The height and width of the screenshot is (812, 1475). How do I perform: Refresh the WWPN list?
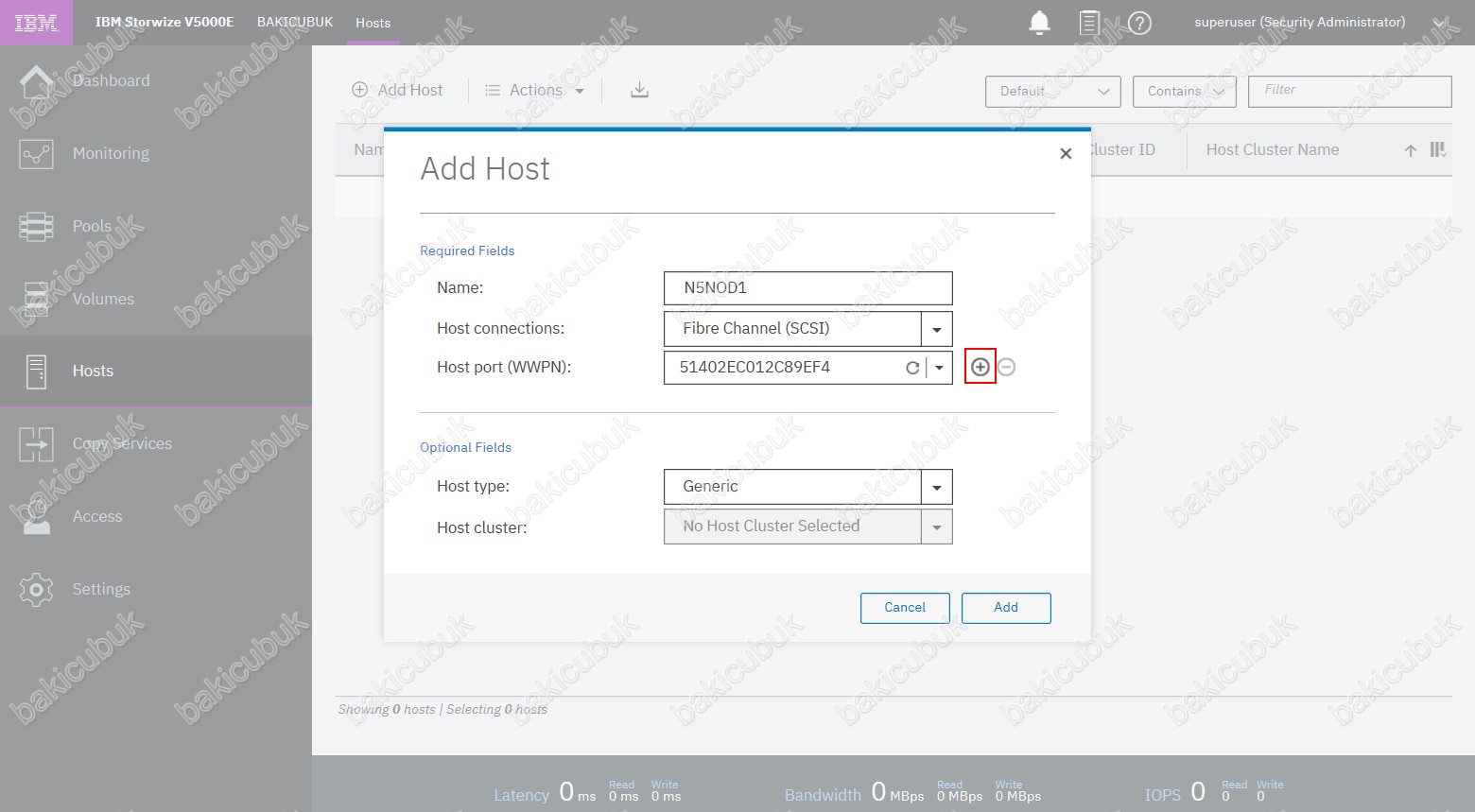click(x=912, y=368)
